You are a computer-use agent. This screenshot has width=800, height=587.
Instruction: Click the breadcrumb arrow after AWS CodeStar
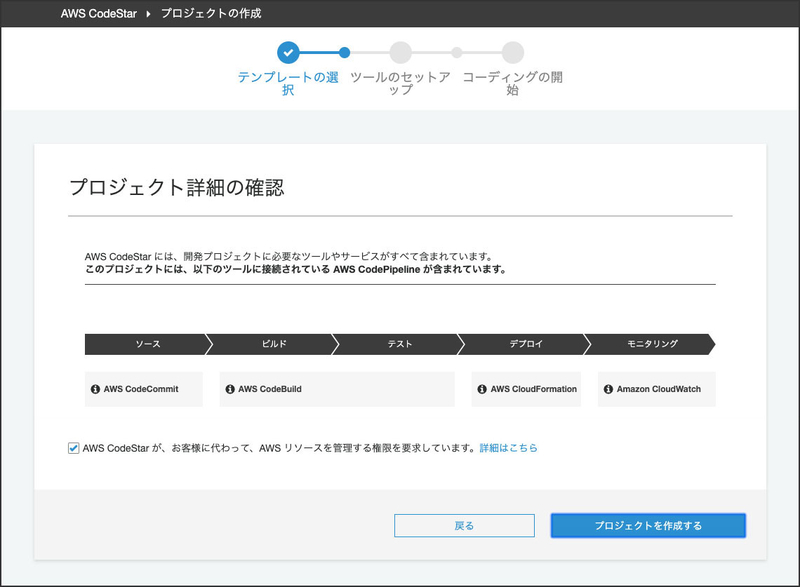[x=148, y=14]
